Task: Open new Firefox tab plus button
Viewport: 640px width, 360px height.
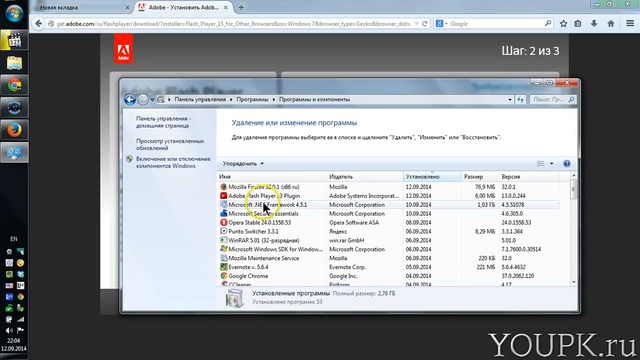Action: [241, 7]
